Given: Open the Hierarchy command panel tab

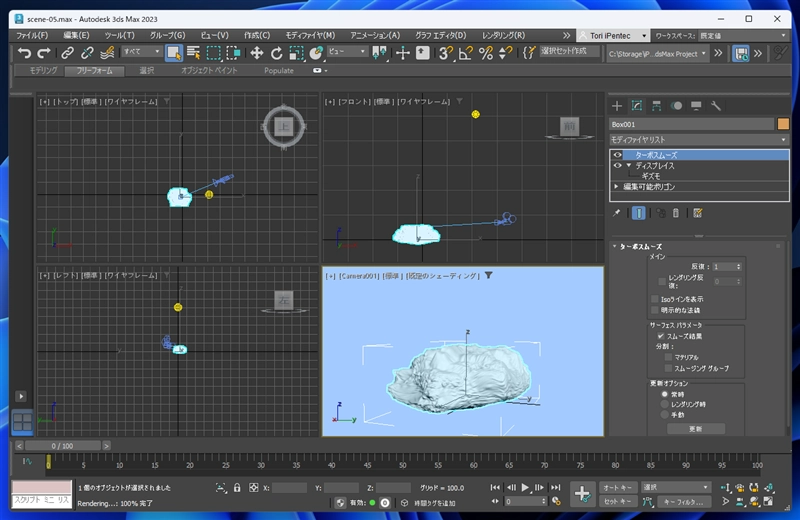Looking at the screenshot, I should point(657,106).
